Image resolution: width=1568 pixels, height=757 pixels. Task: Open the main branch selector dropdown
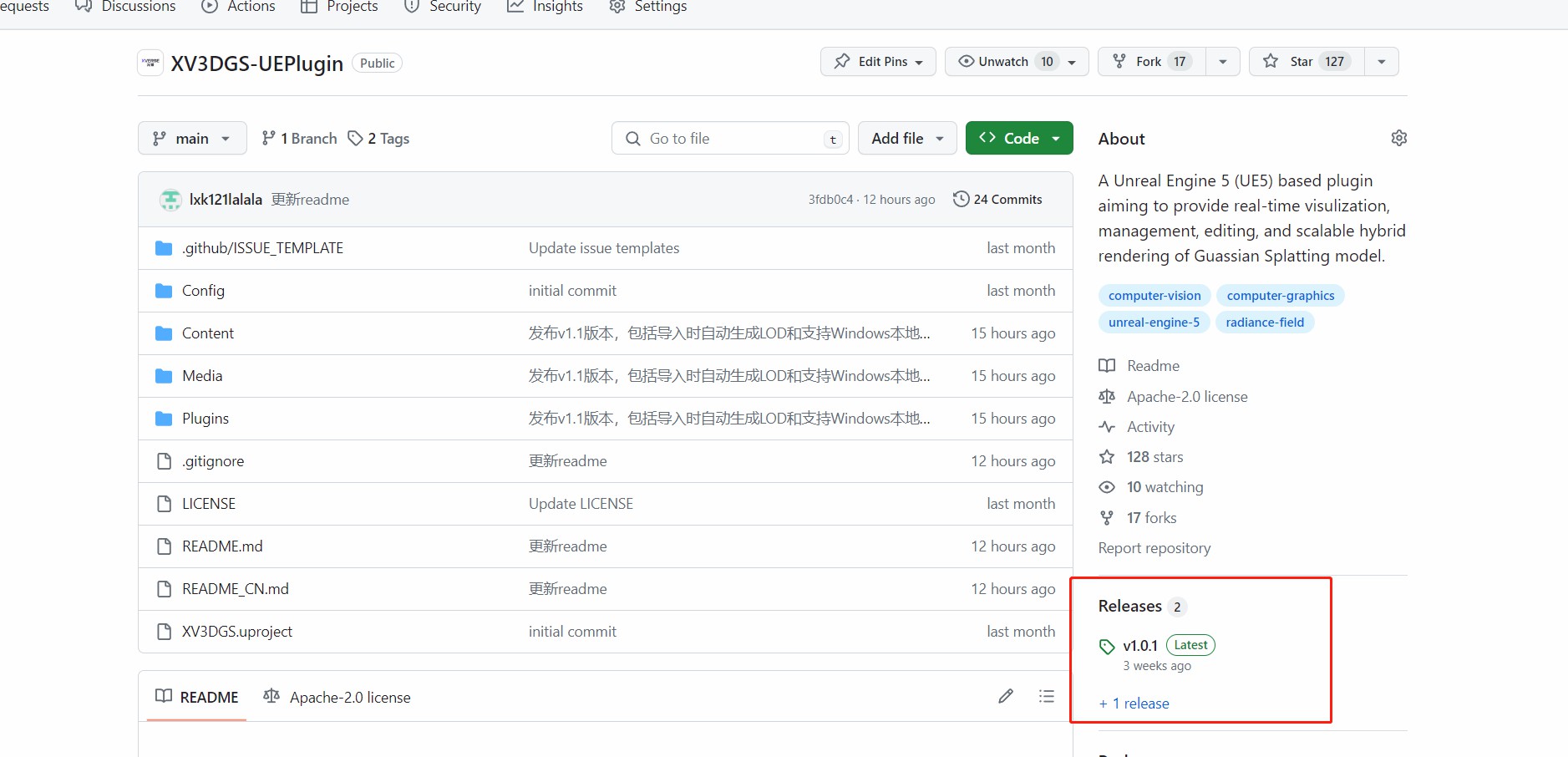tap(192, 138)
